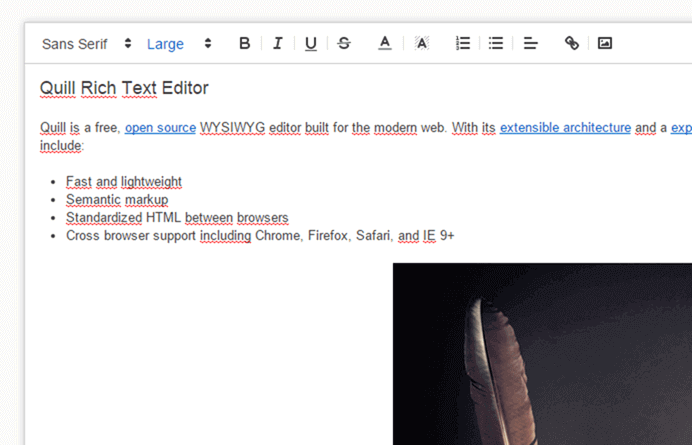Click the 'Quill Rich Text Editor' heading
The width and height of the screenshot is (692, 445).
point(124,88)
